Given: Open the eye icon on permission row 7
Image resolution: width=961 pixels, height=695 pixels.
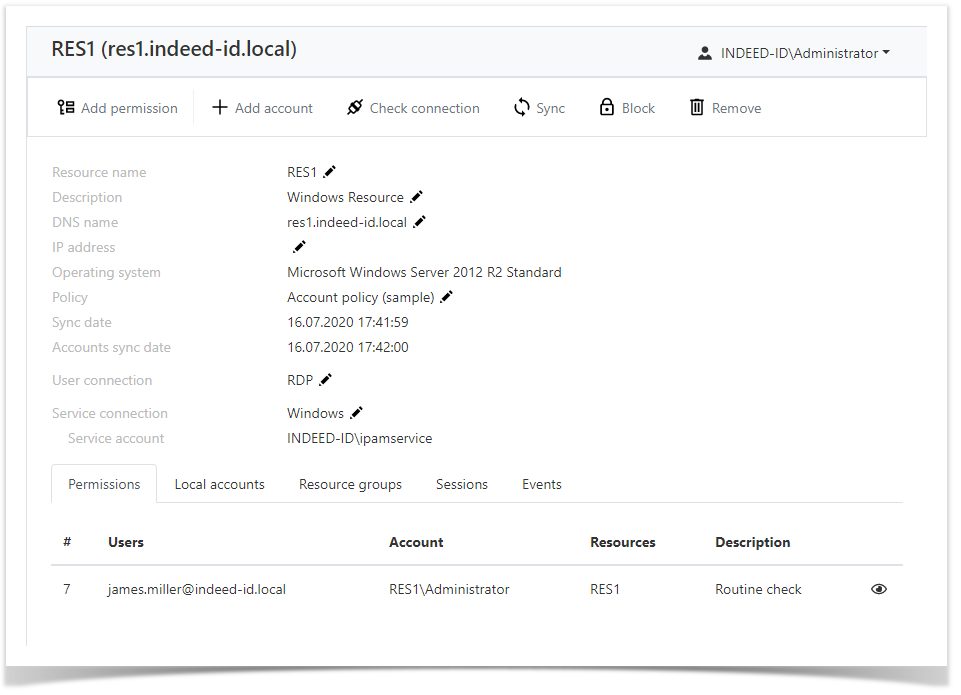Looking at the screenshot, I should [x=878, y=589].
